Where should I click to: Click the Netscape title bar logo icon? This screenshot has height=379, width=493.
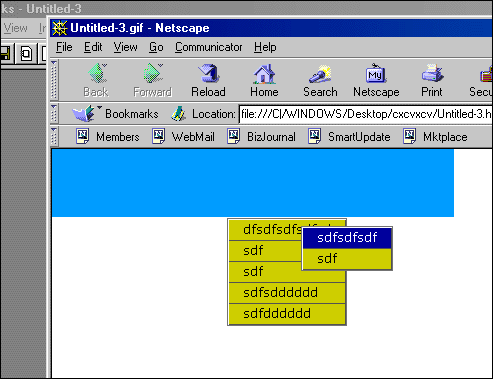[60, 28]
